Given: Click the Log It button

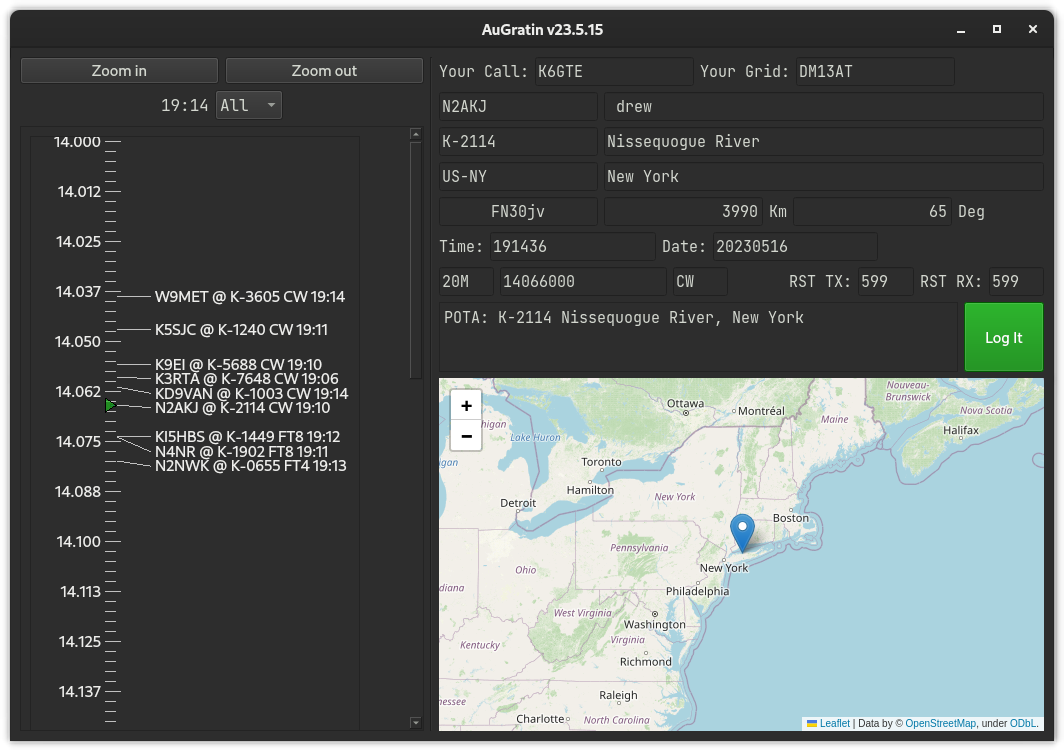Looking at the screenshot, I should pos(1004,337).
